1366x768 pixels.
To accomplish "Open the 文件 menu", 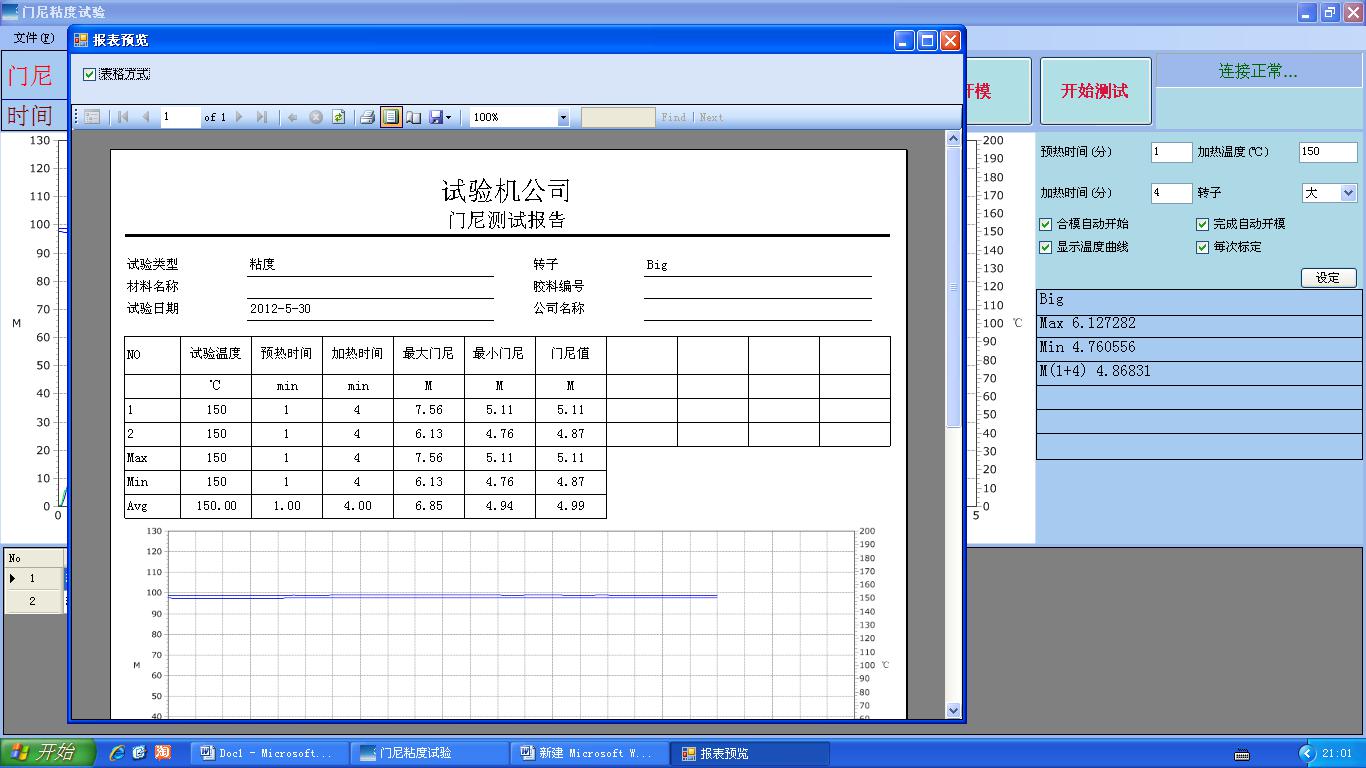I will (33, 38).
